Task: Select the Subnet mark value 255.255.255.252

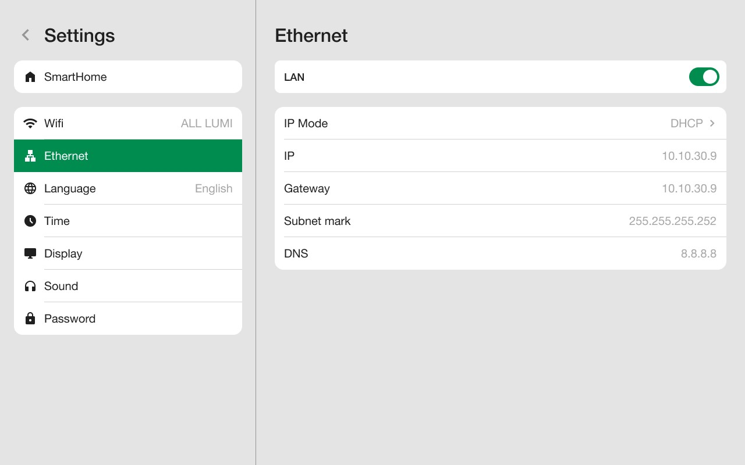Action: [671, 221]
